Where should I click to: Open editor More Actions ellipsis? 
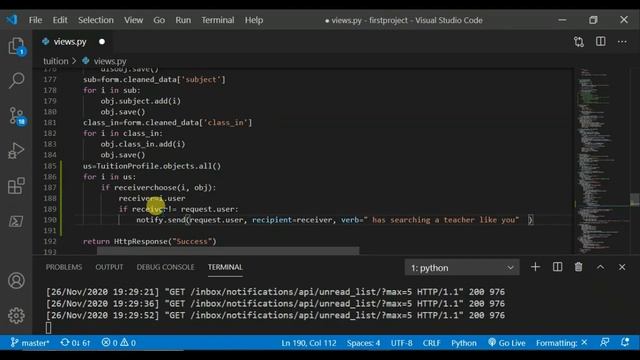click(622, 42)
